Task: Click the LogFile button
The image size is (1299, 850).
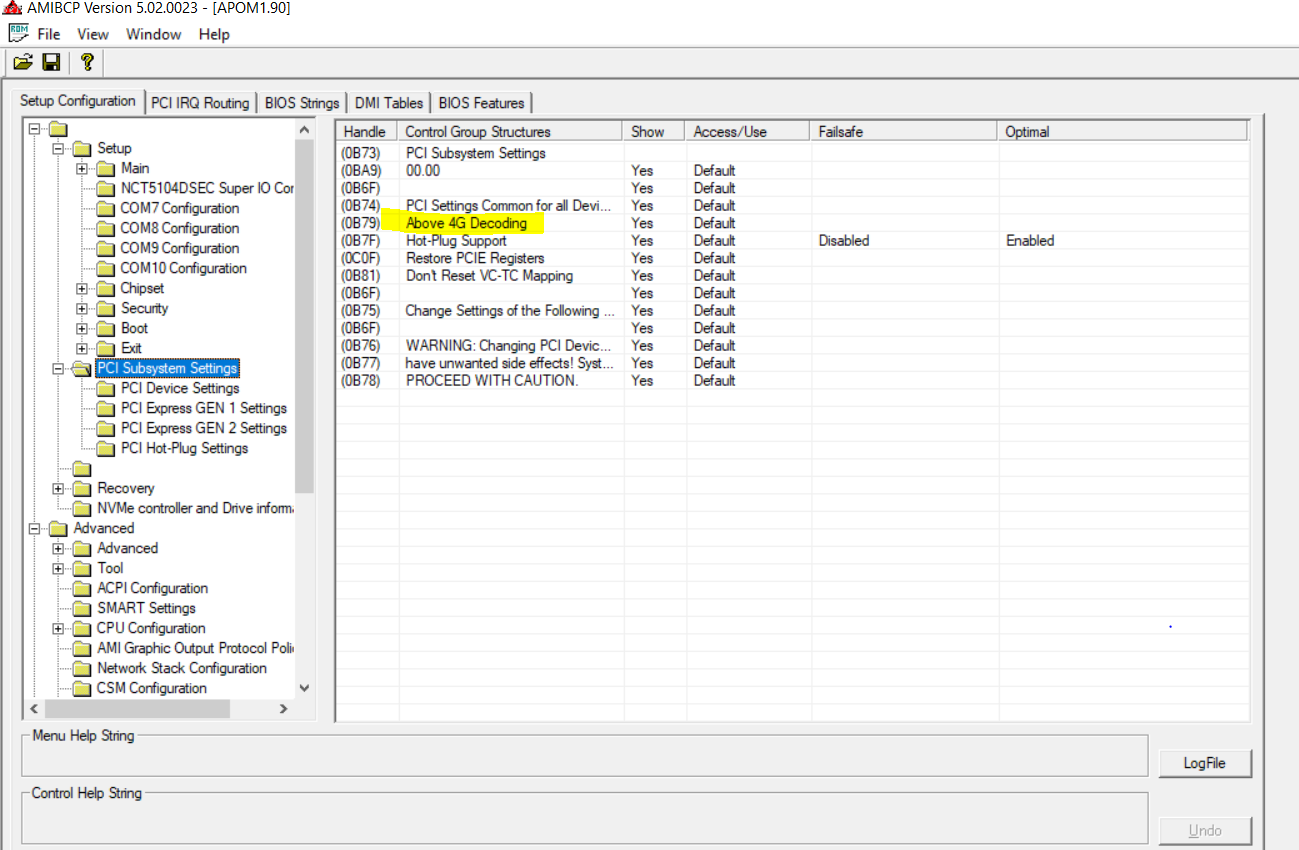Action: [x=1204, y=763]
